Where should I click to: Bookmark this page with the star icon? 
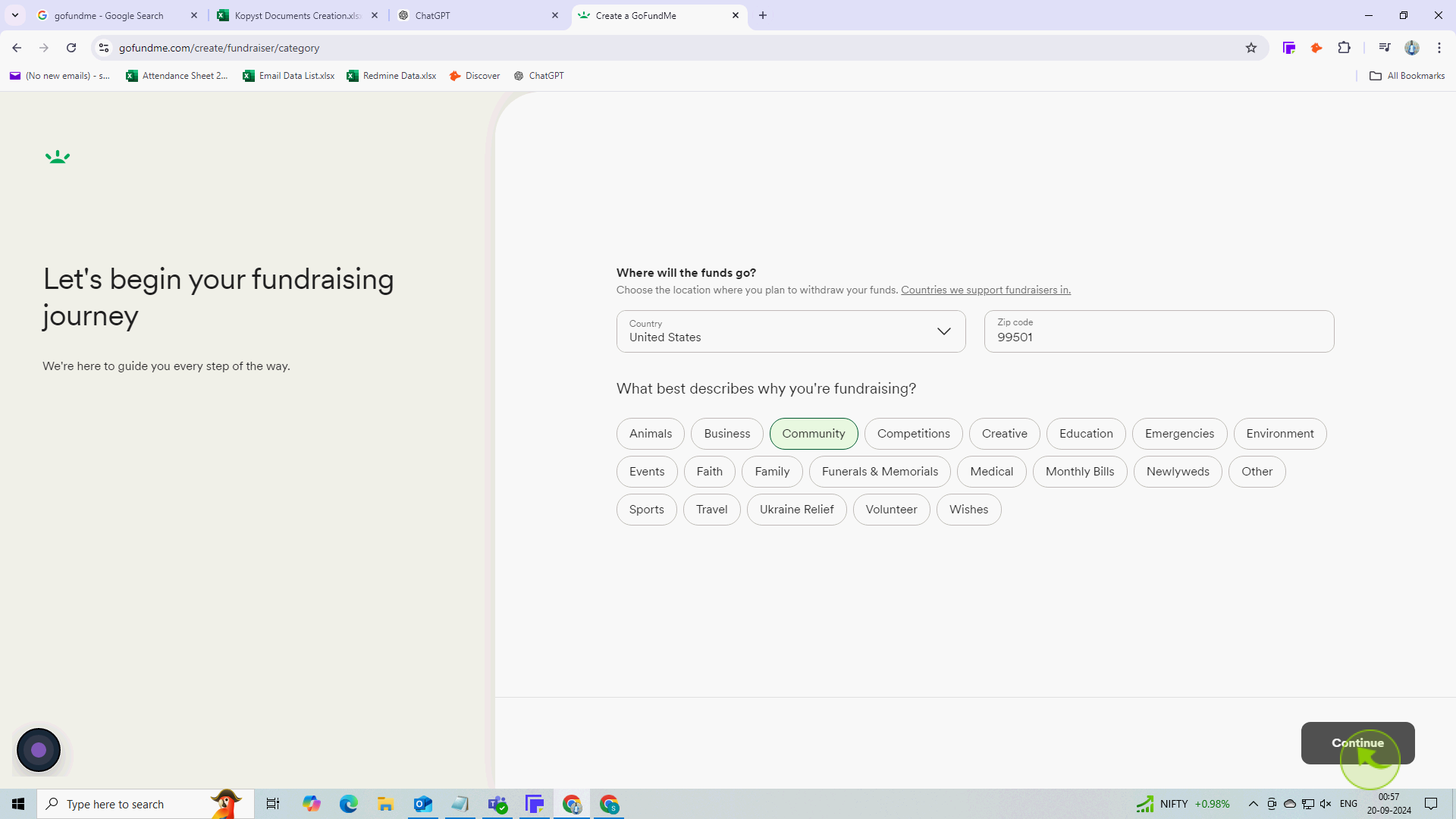pos(1251,48)
